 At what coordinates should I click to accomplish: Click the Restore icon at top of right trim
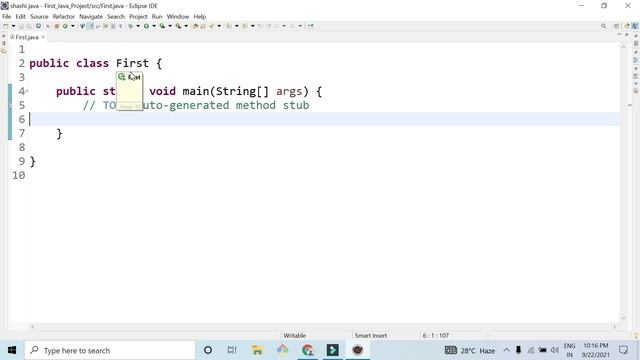point(636,36)
